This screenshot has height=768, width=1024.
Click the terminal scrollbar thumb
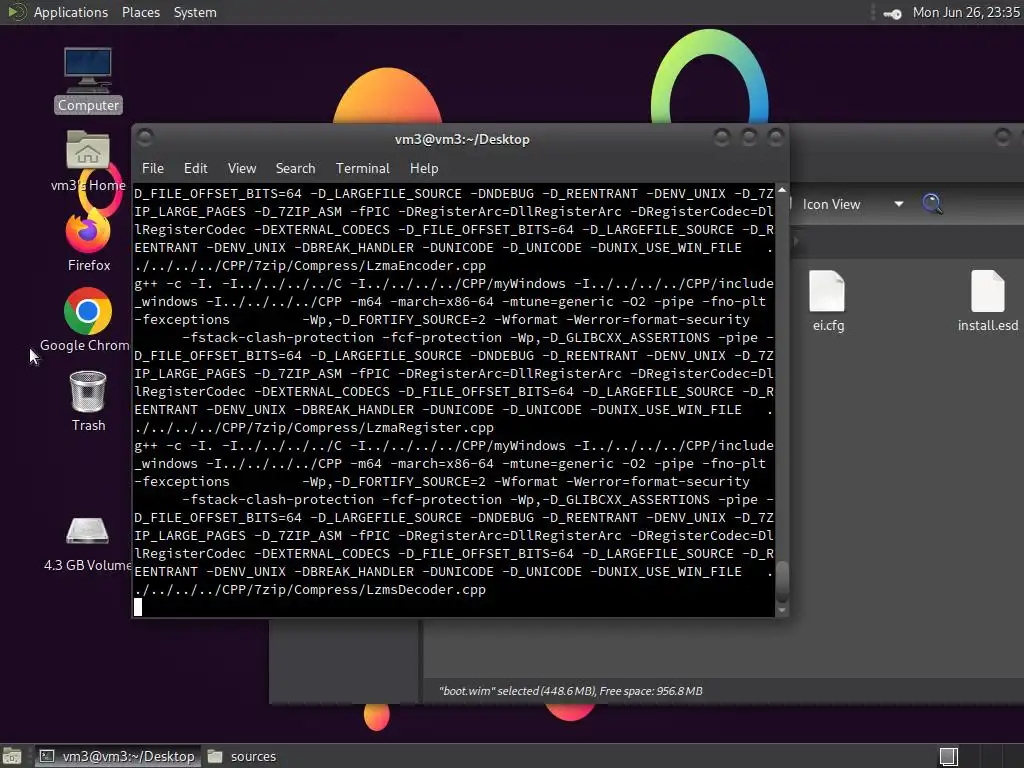pyautogui.click(x=782, y=580)
